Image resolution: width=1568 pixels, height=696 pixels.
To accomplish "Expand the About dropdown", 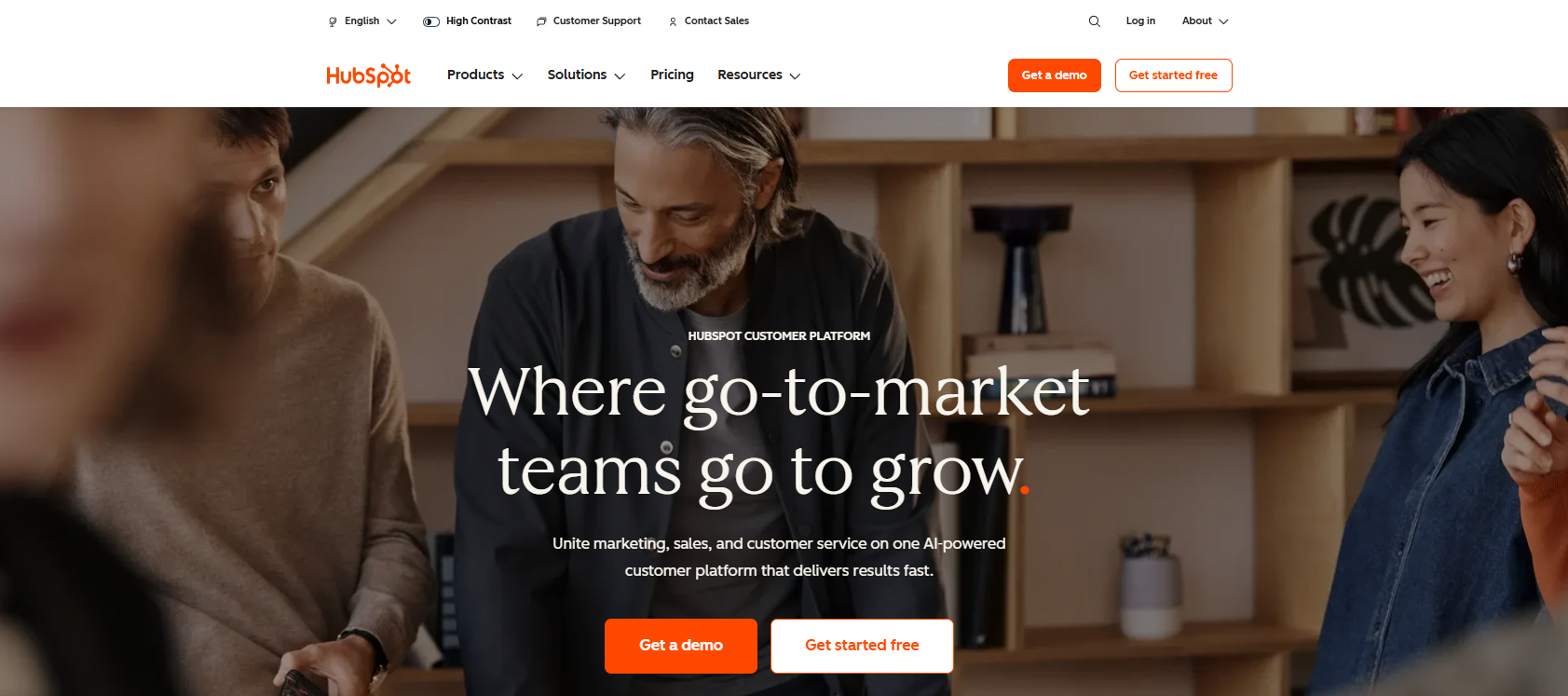I will tap(1205, 21).
